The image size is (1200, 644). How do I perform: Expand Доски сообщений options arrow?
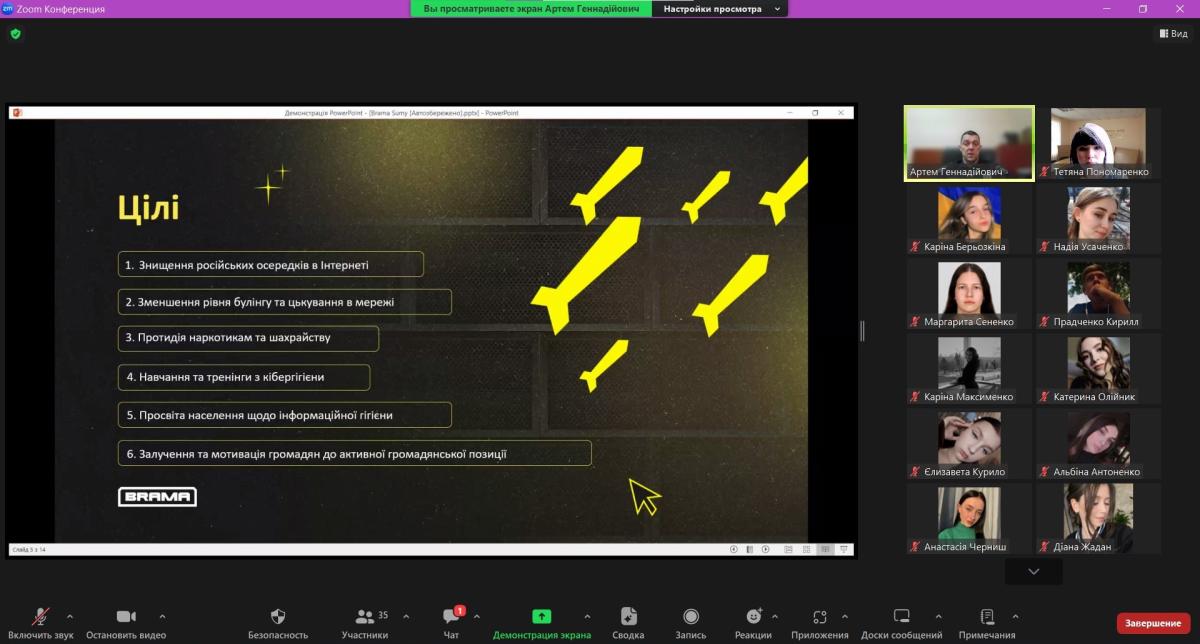[938, 616]
